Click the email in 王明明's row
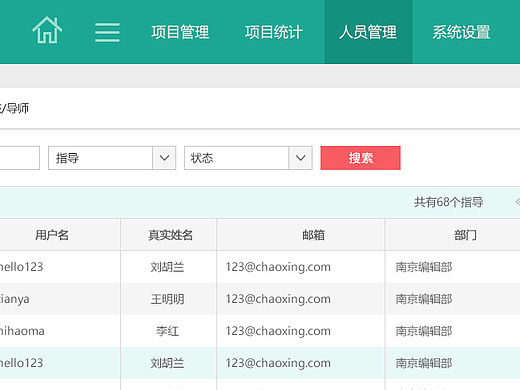The image size is (520, 390). [278, 299]
